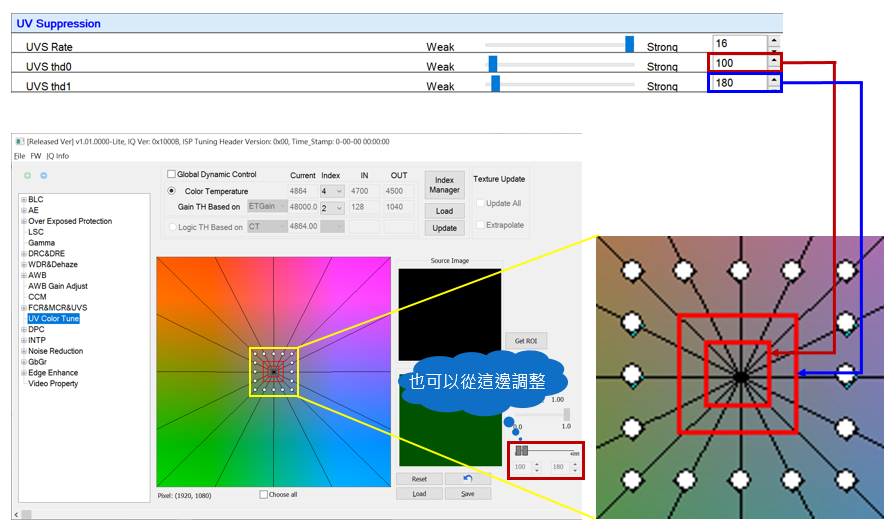The height and width of the screenshot is (526, 888).
Task: Click the Index Manager button
Action: (x=444, y=184)
